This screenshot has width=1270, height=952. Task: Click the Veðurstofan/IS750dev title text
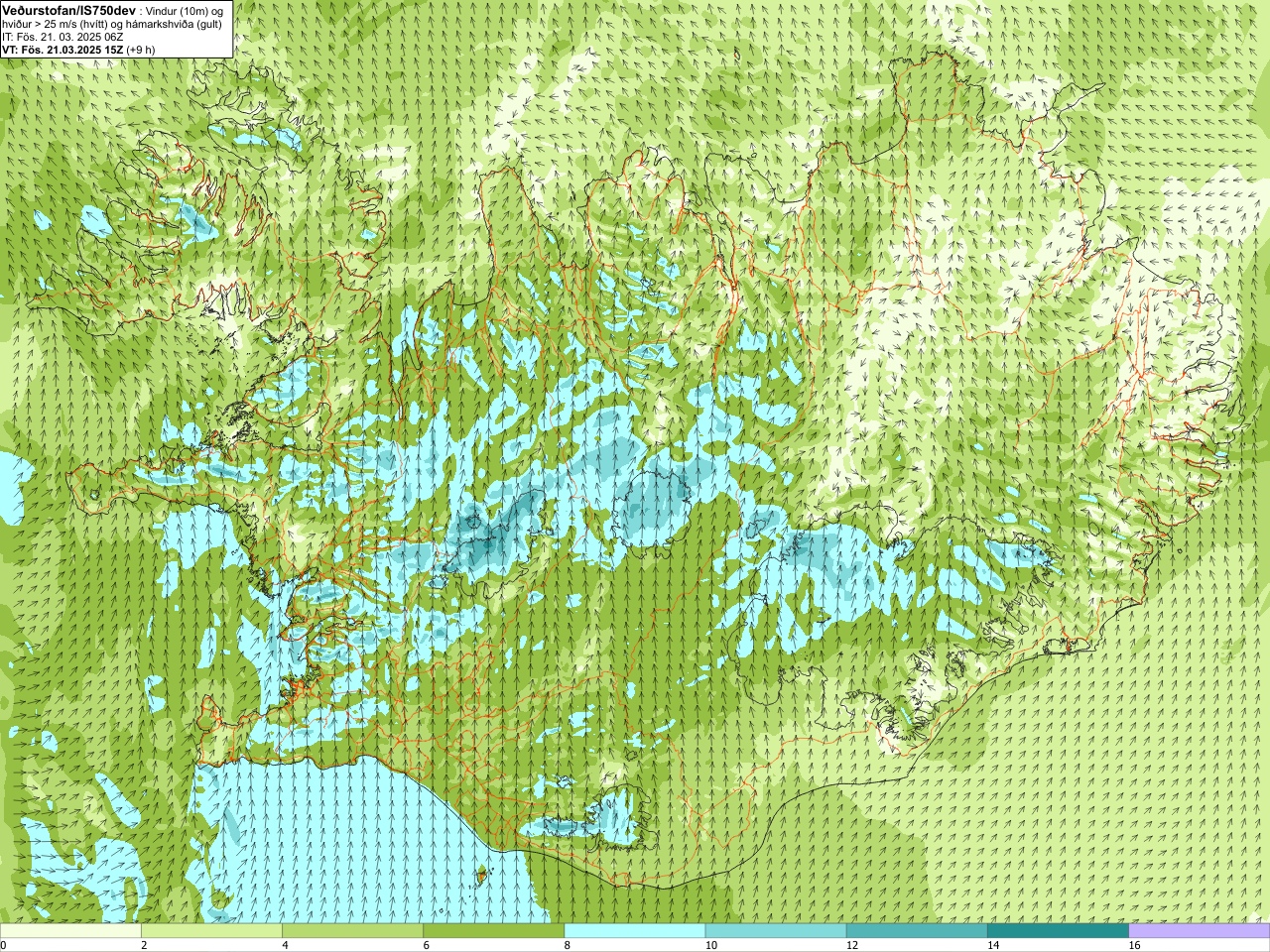(68, 9)
